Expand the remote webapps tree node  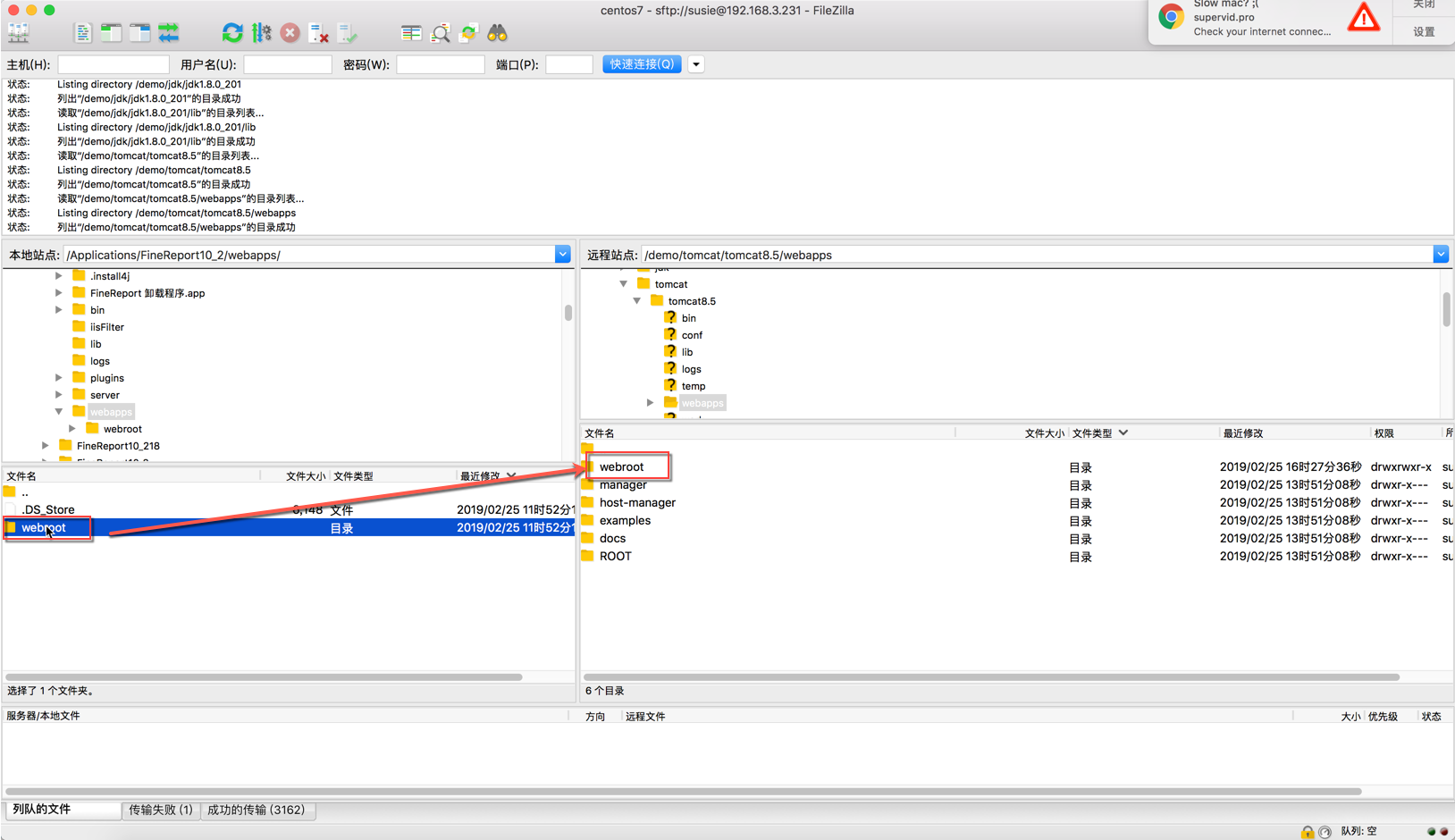651,403
